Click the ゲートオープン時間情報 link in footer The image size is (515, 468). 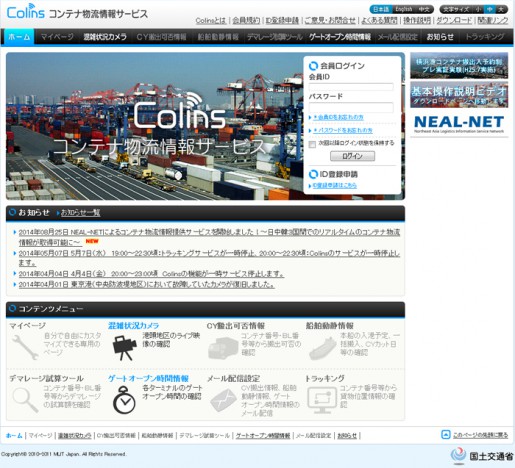point(263,436)
